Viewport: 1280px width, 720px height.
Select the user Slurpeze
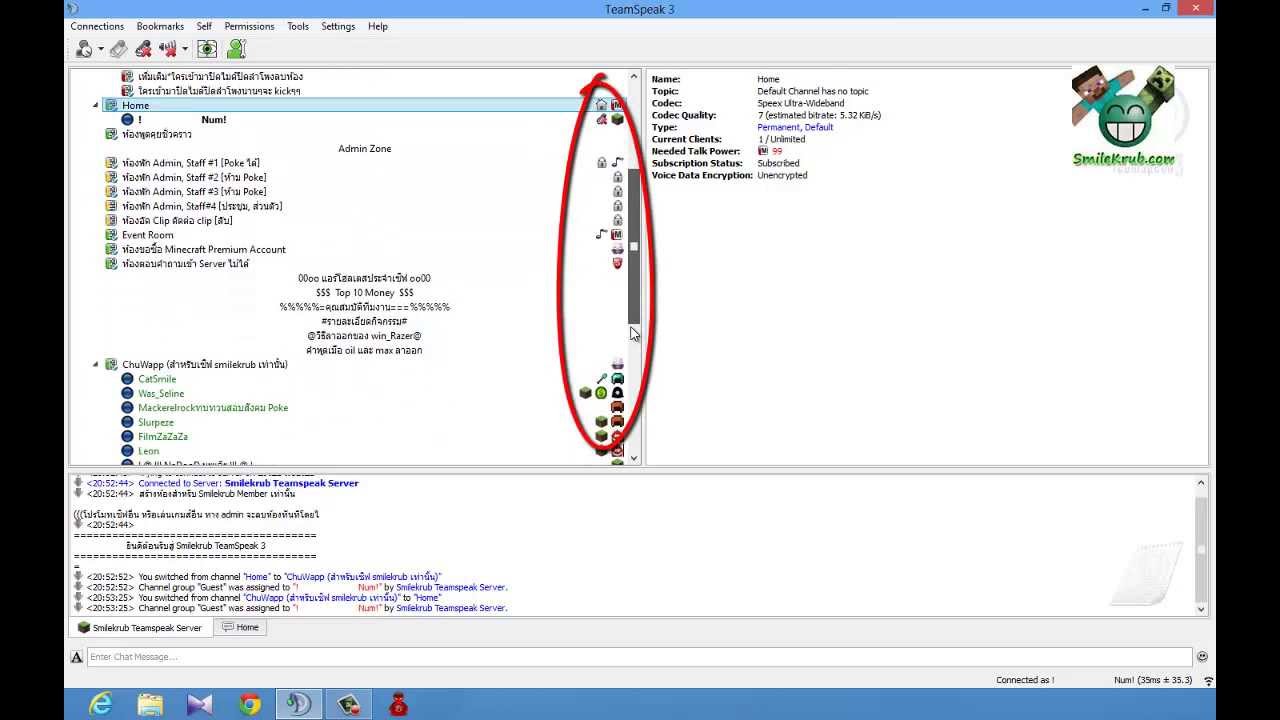click(x=156, y=423)
